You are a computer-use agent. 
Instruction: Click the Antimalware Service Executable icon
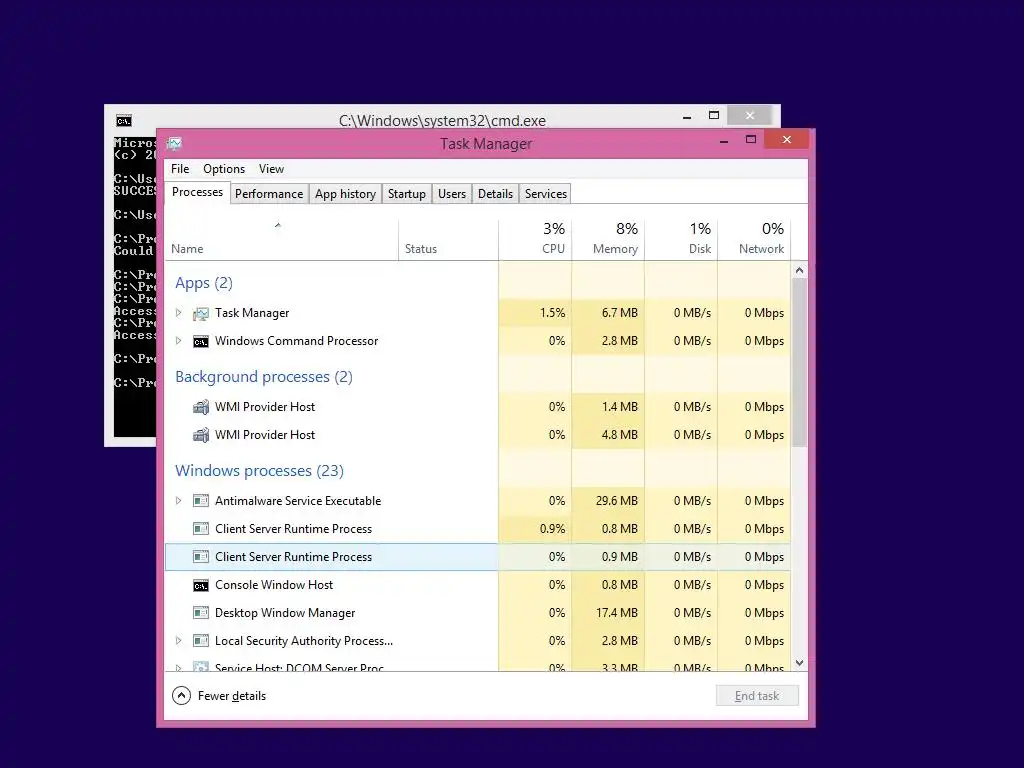click(x=200, y=501)
